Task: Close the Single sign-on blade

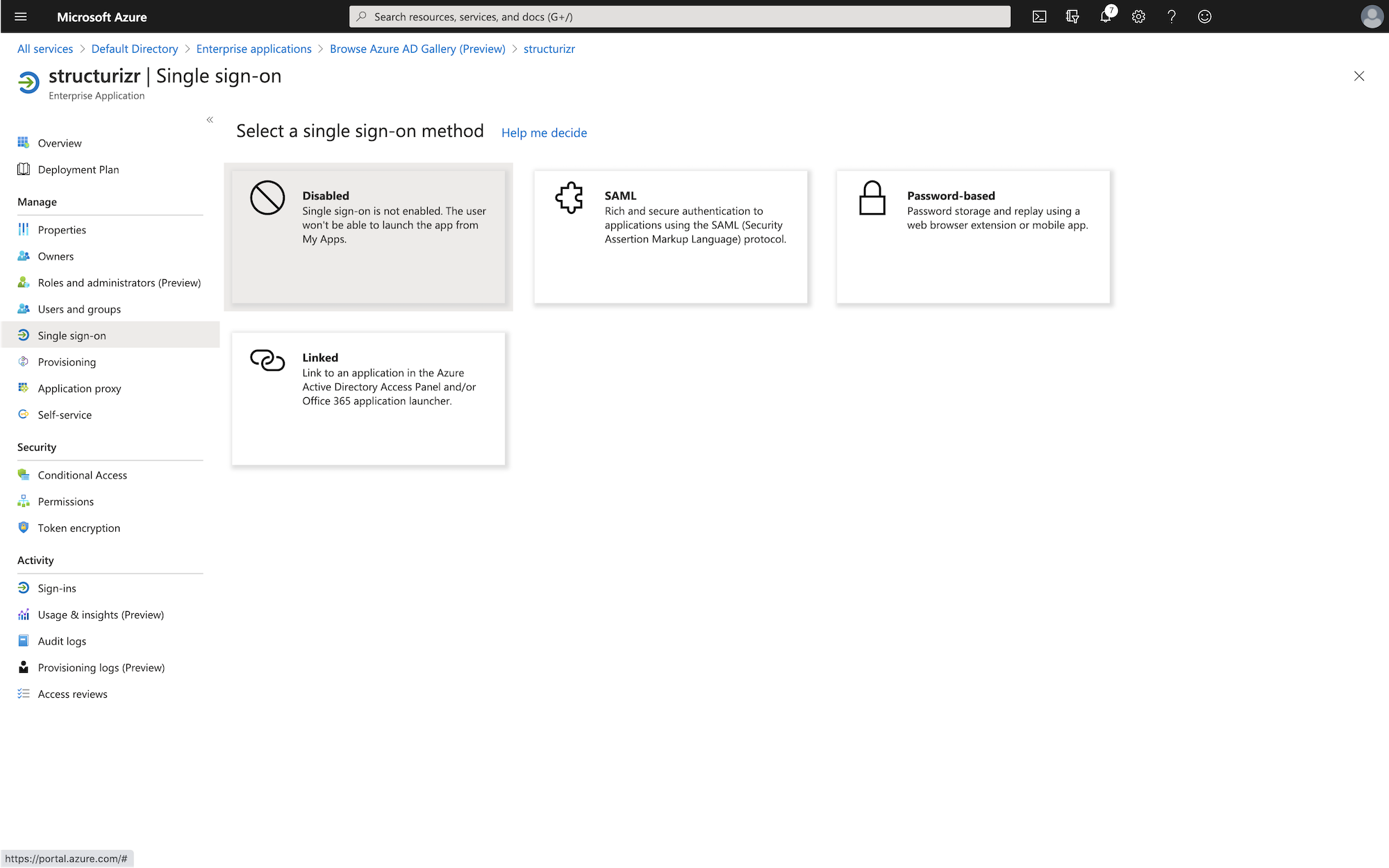Action: click(x=1359, y=76)
